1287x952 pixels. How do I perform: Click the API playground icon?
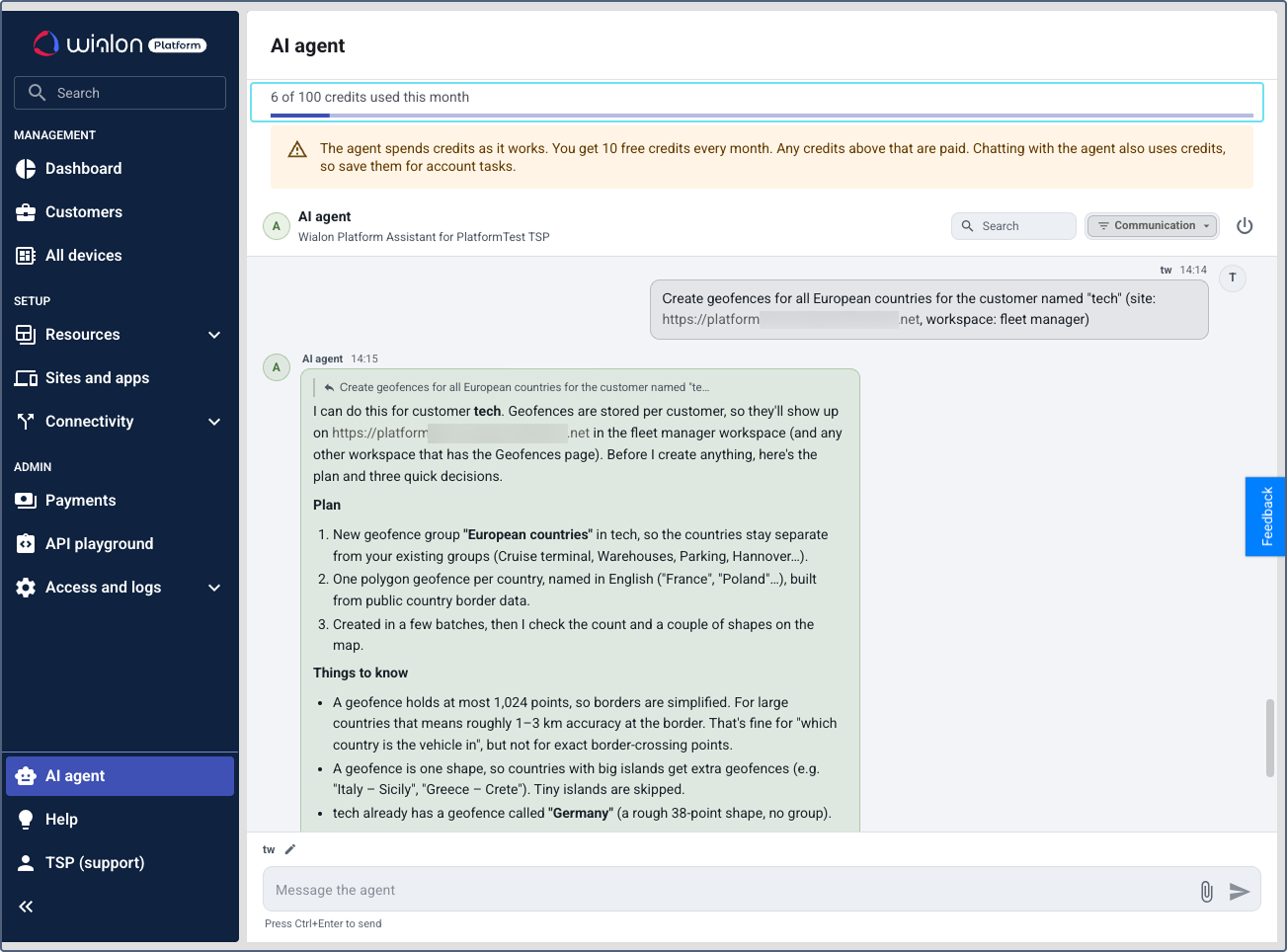coord(26,544)
